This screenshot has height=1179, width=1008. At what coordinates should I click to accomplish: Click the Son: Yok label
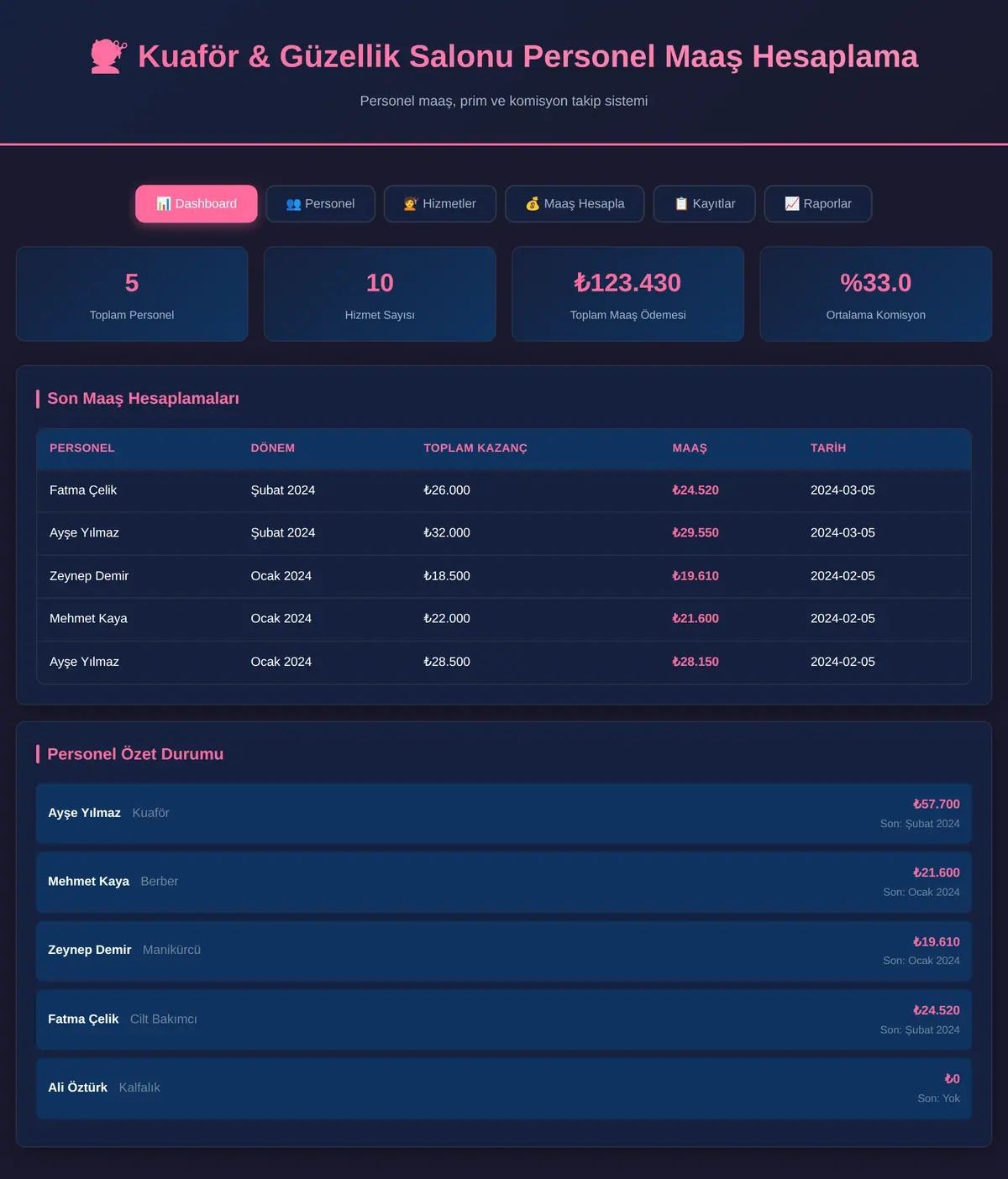[938, 1098]
